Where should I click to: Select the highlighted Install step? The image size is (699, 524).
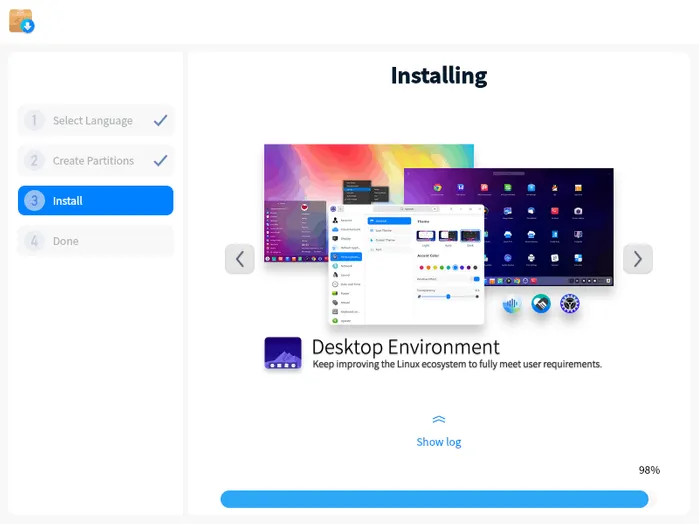95,201
